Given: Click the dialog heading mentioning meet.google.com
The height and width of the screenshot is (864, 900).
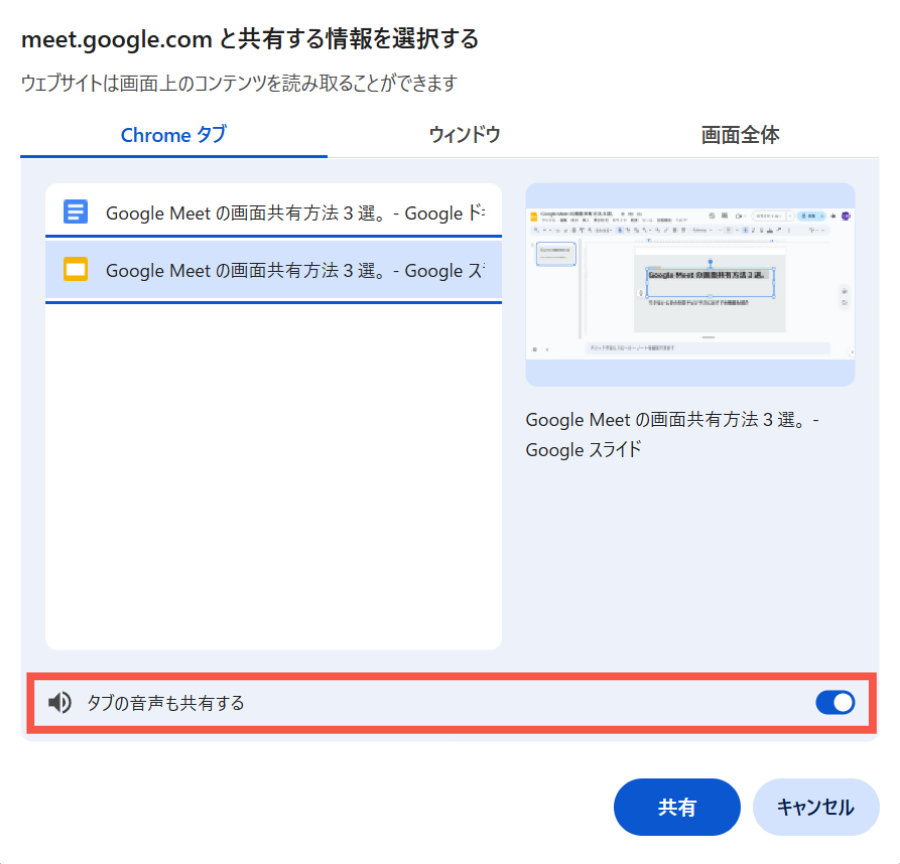Looking at the screenshot, I should [x=250, y=40].
